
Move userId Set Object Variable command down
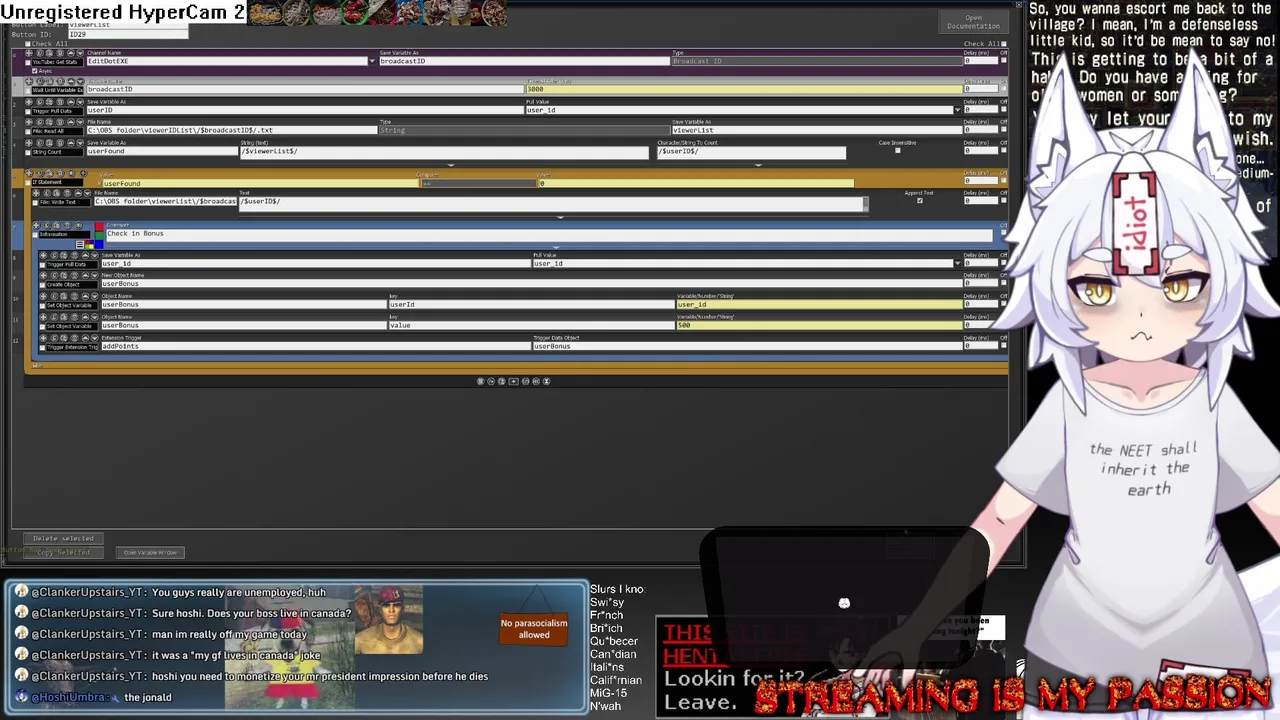95,296
